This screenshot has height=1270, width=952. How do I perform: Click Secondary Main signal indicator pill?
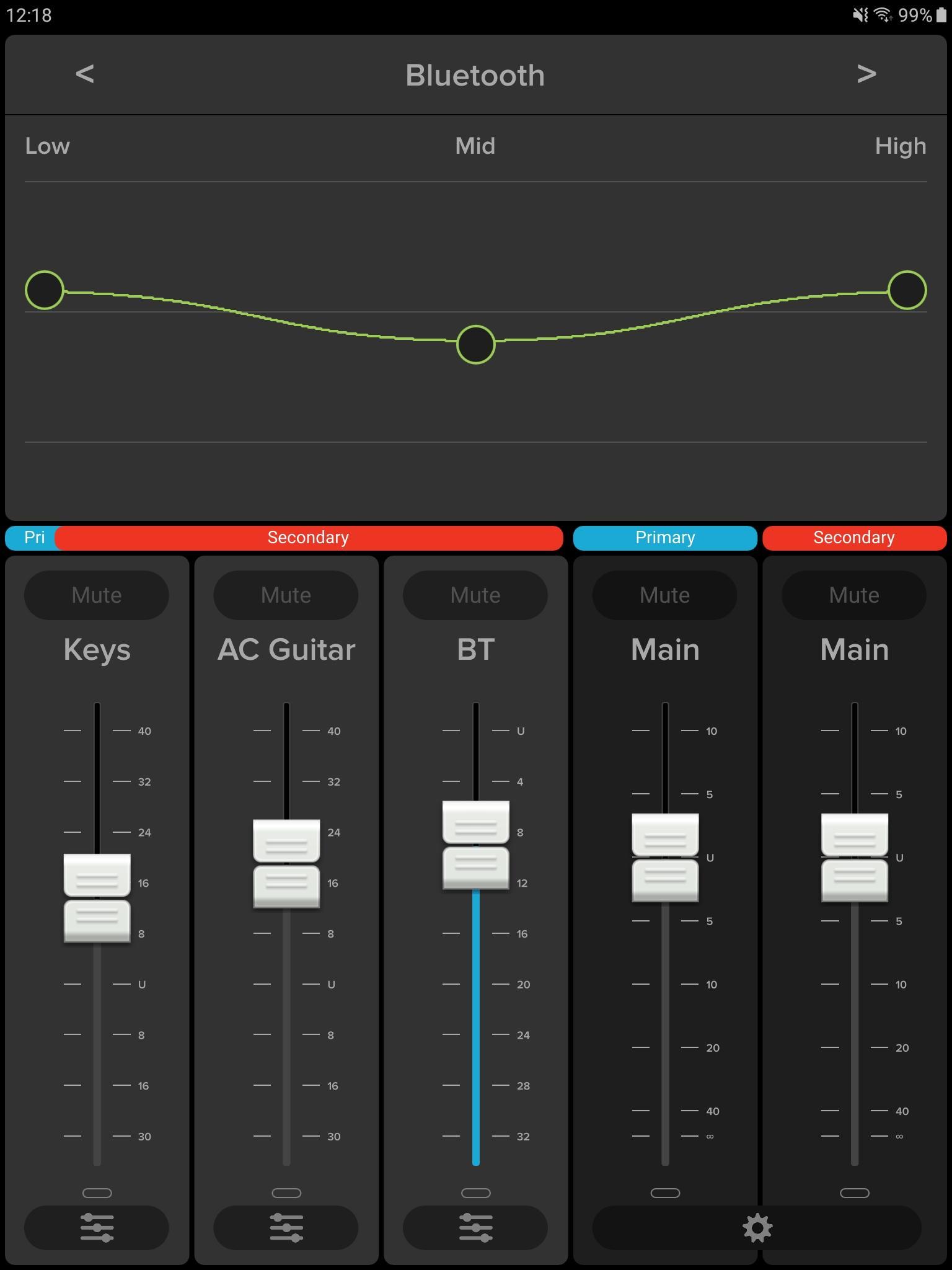(855, 1192)
